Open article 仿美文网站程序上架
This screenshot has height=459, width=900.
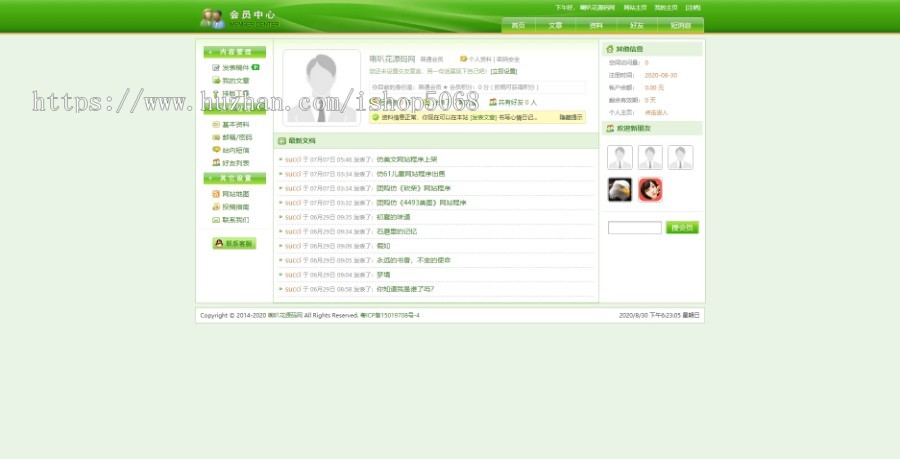click(406, 159)
